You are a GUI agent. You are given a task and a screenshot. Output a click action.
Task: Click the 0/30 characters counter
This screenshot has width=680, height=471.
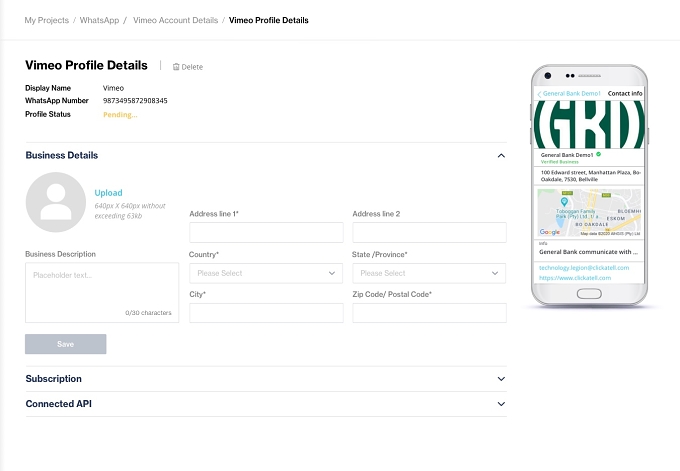(148, 313)
